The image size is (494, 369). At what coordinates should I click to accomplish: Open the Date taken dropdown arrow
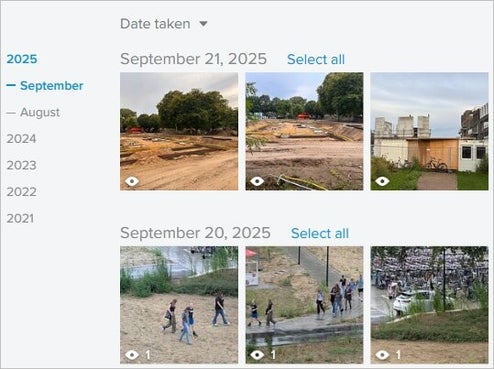[203, 24]
